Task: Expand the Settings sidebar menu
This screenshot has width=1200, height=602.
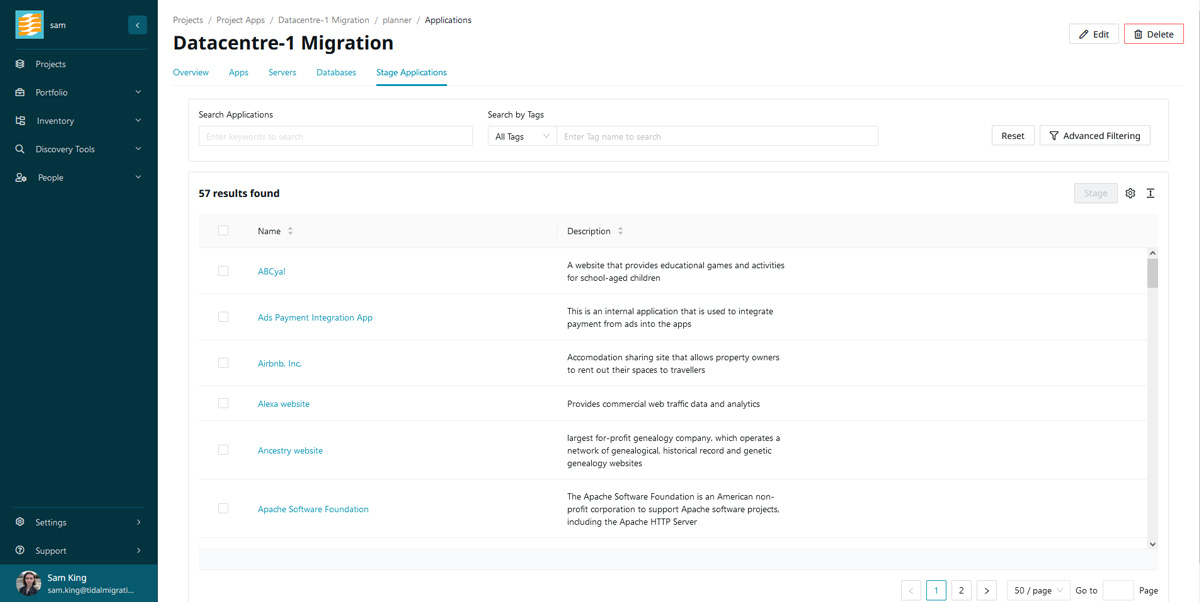Action: point(138,522)
